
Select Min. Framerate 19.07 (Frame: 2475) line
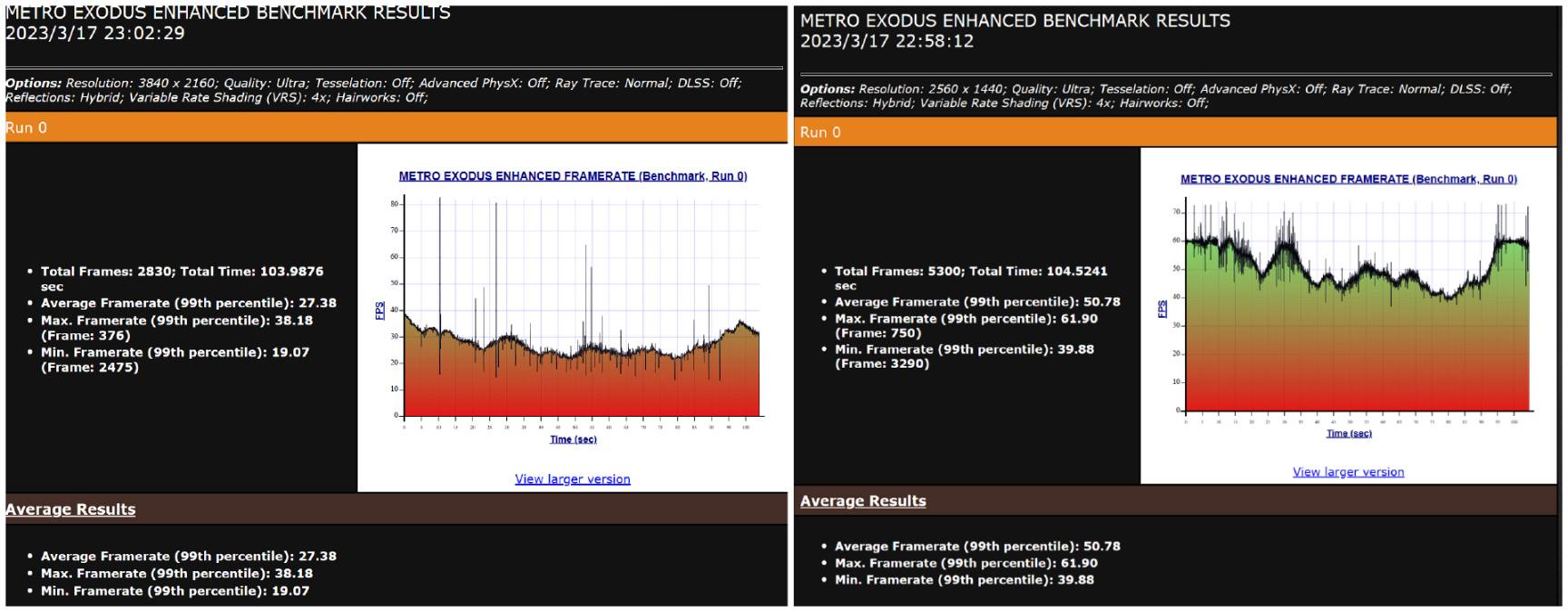click(175, 360)
